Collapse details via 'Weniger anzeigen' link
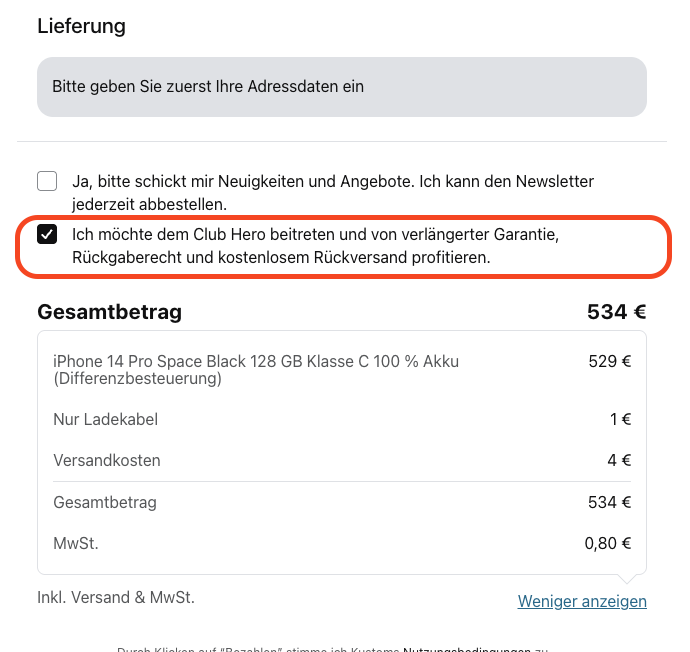Screen dimensions: 690x652 tap(582, 601)
